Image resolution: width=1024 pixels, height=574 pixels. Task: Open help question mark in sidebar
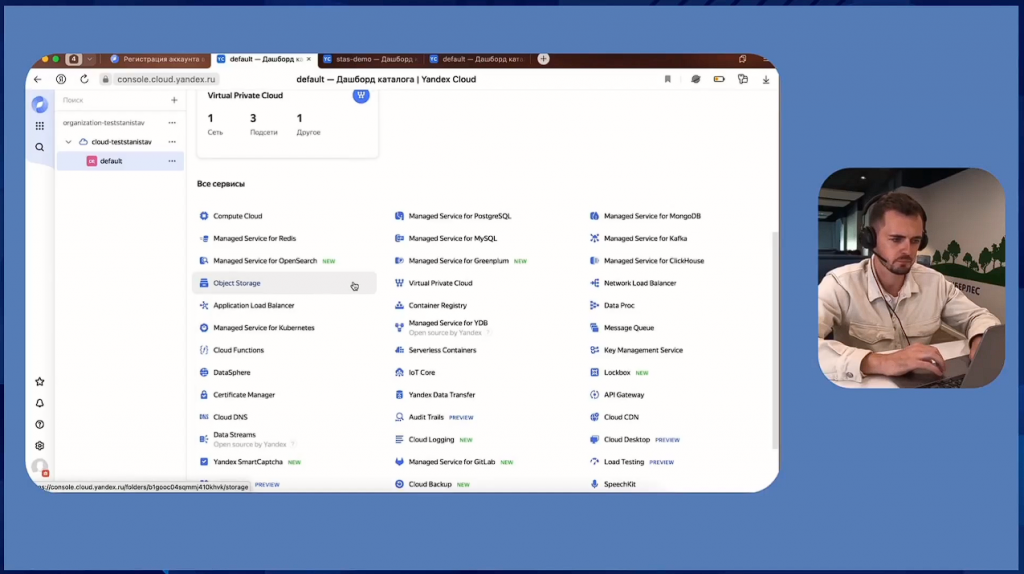(40, 425)
